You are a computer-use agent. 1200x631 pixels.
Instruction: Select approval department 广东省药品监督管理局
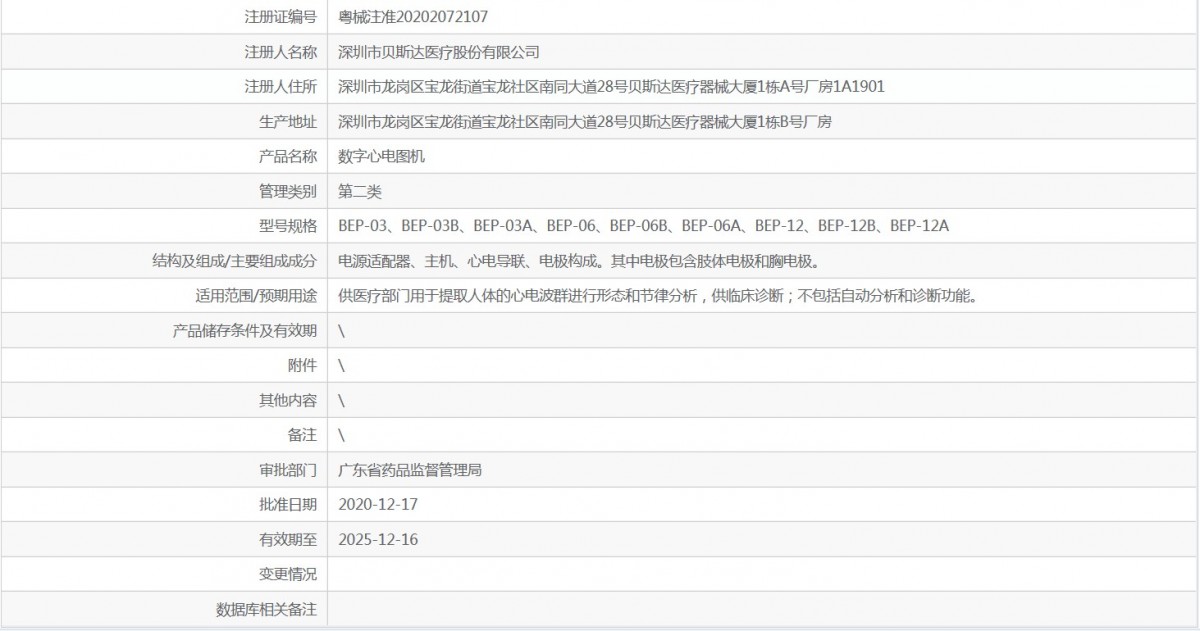click(411, 470)
